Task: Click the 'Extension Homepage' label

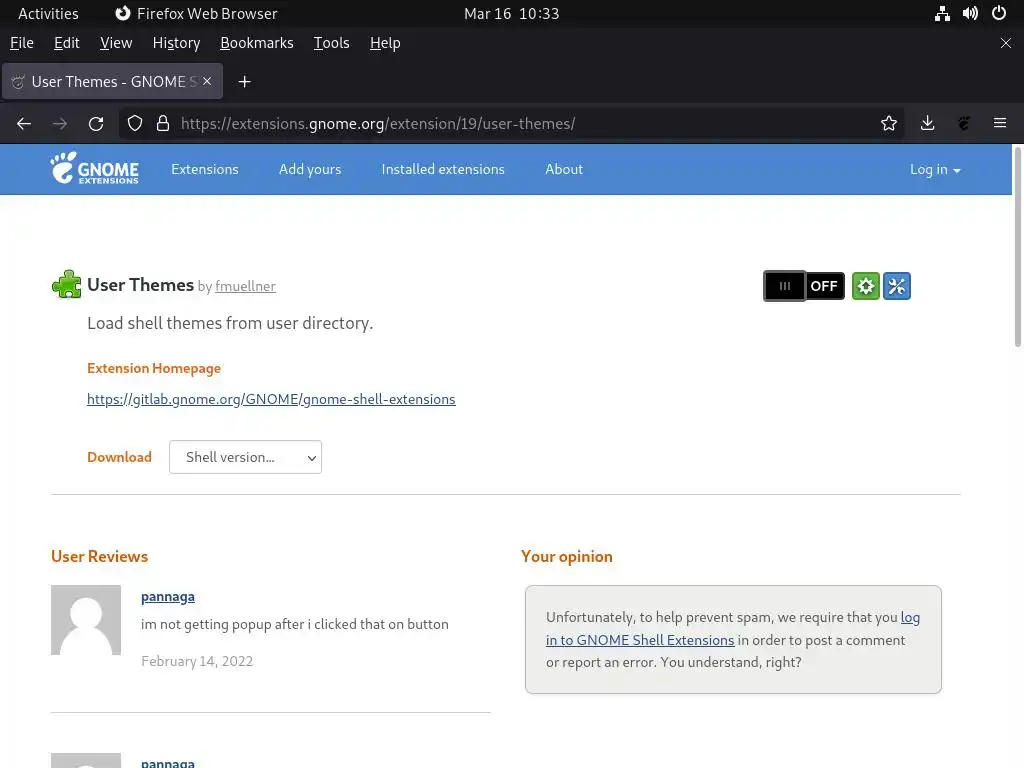Action: tap(154, 368)
